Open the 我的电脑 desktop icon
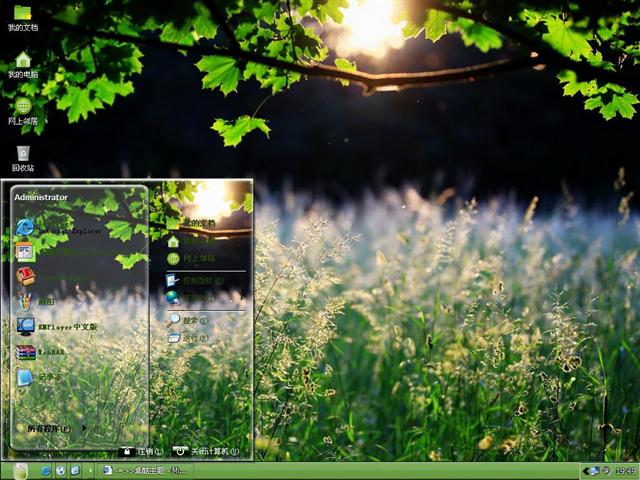The image size is (640, 480). pyautogui.click(x=22, y=62)
